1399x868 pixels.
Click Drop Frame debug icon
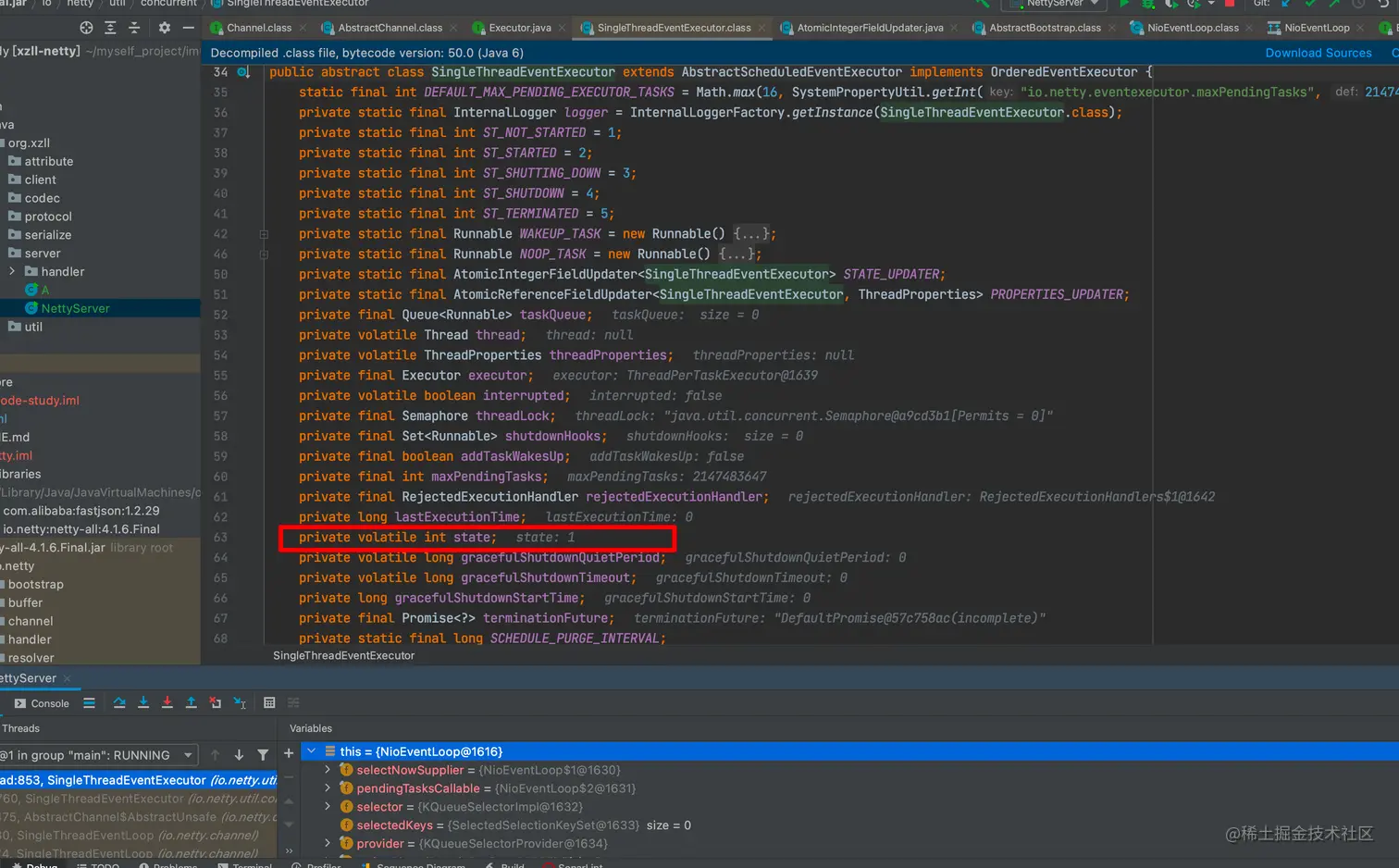(x=216, y=703)
